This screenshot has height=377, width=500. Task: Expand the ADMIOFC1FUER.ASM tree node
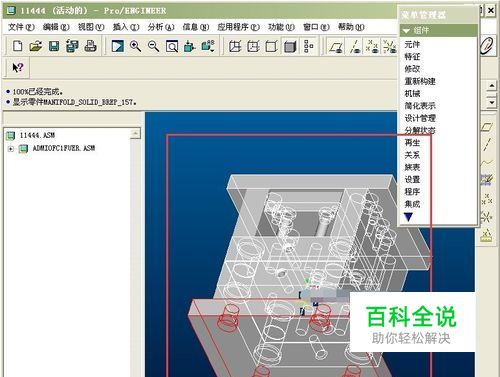click(11, 149)
